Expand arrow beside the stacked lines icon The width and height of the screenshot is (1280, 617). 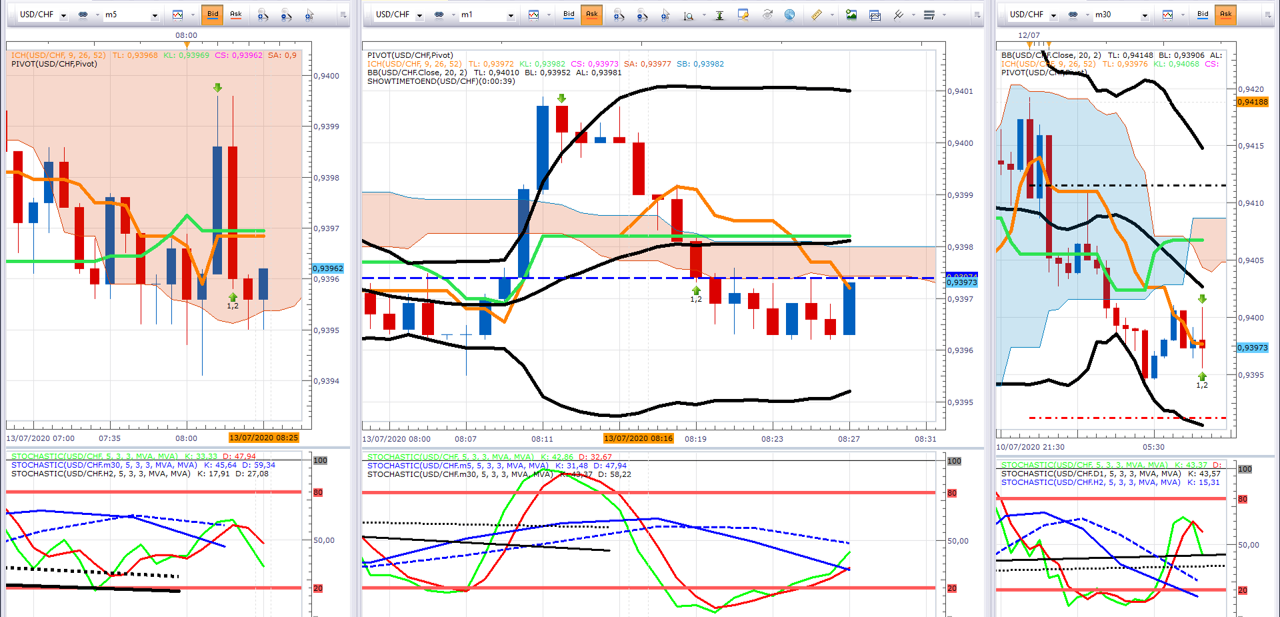[944, 15]
